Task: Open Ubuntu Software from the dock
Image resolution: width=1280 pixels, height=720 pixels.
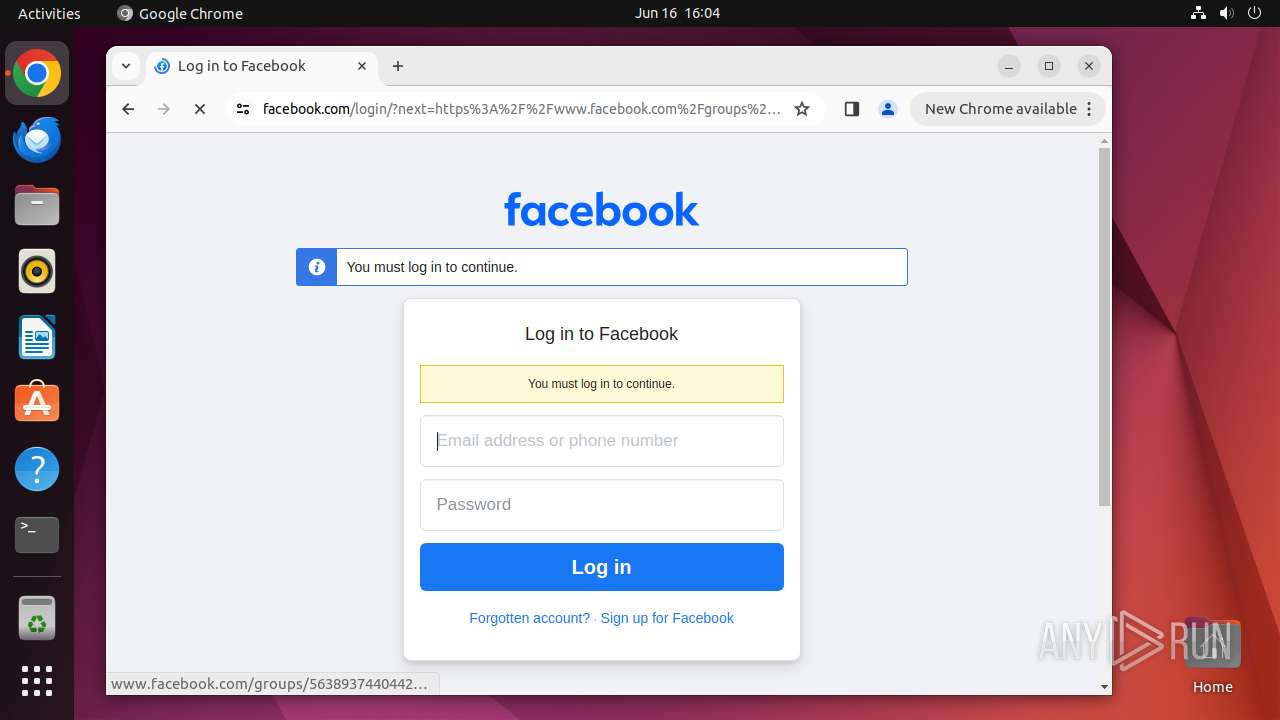Action: [37, 403]
